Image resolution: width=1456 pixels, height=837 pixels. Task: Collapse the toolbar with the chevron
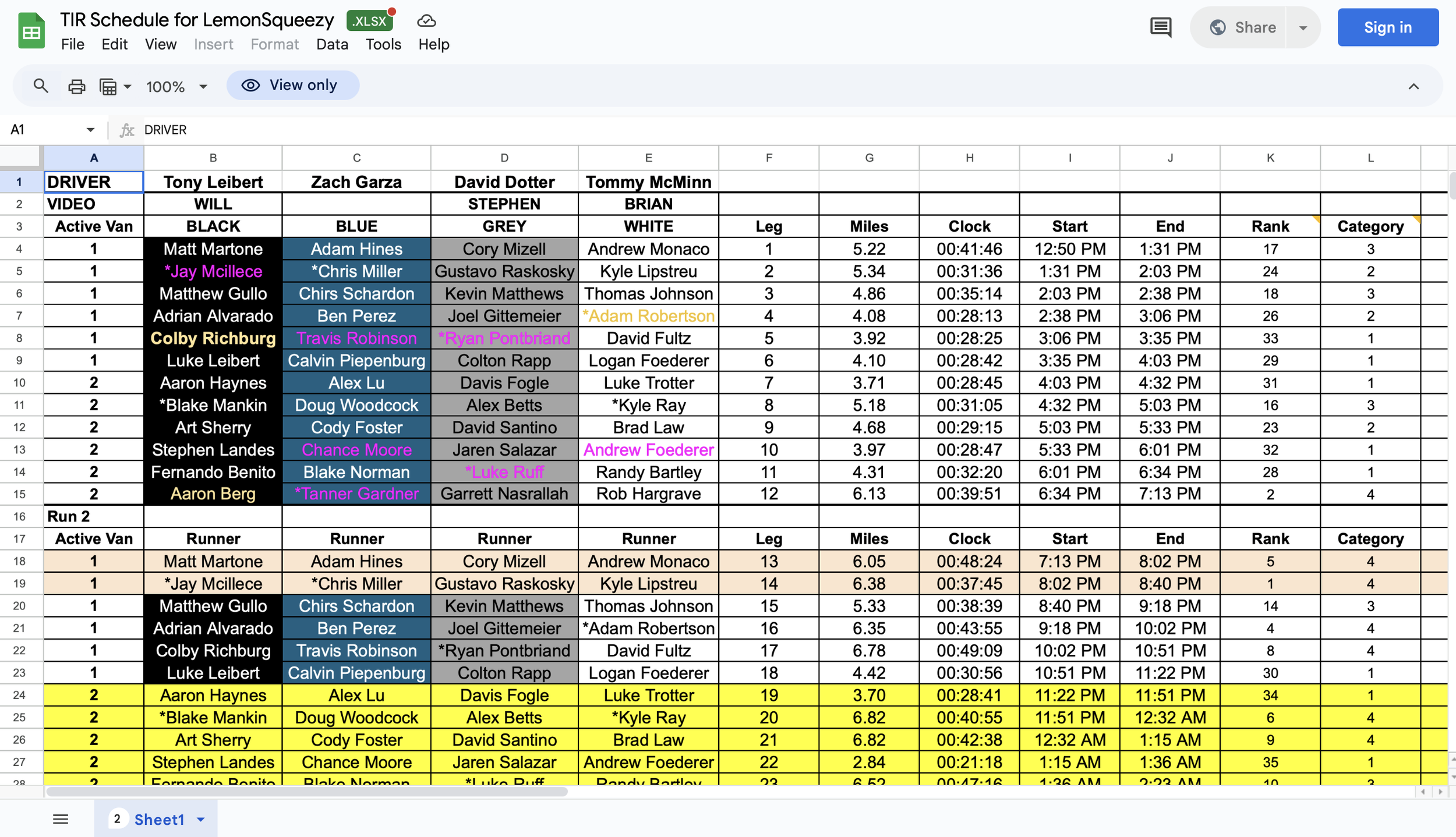(x=1413, y=87)
